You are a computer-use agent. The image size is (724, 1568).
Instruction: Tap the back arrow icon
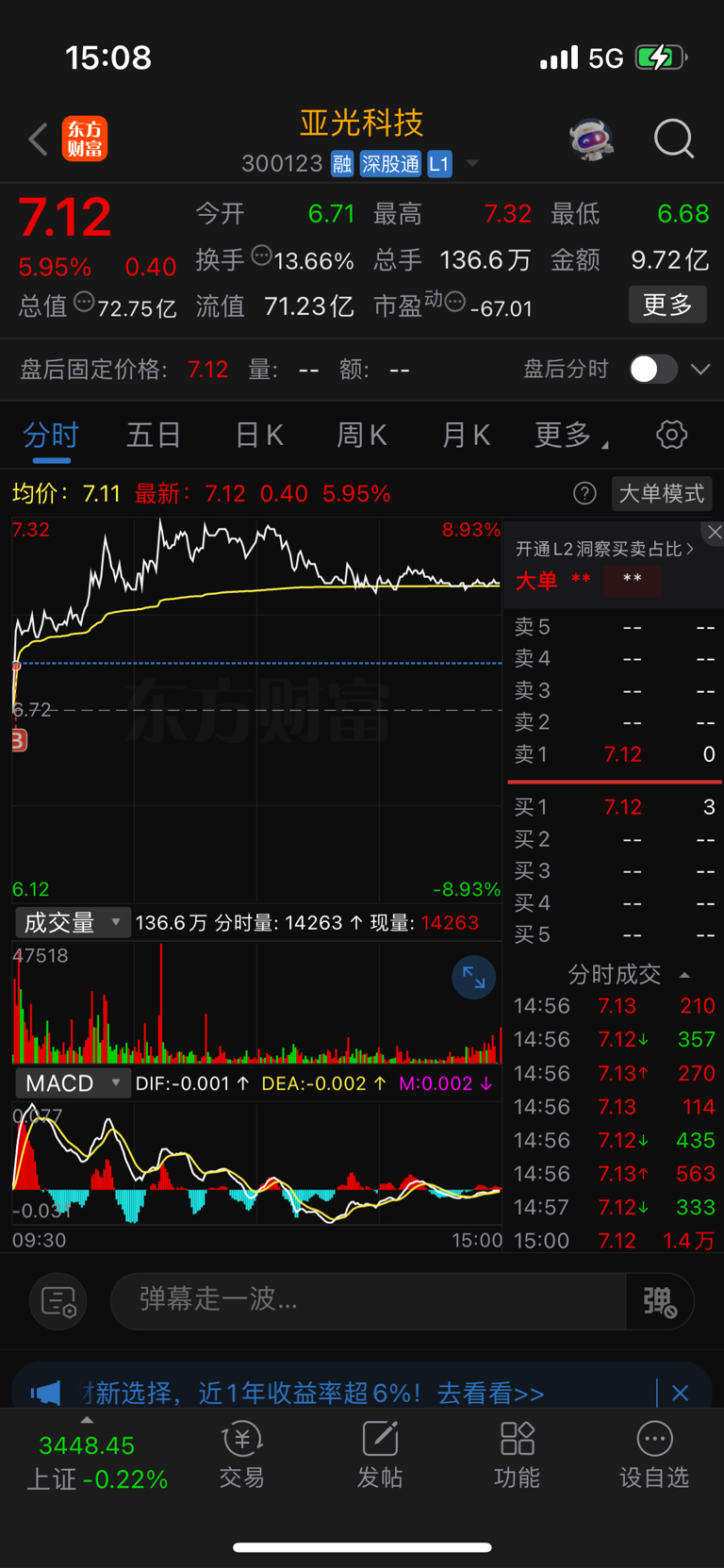coord(38,140)
